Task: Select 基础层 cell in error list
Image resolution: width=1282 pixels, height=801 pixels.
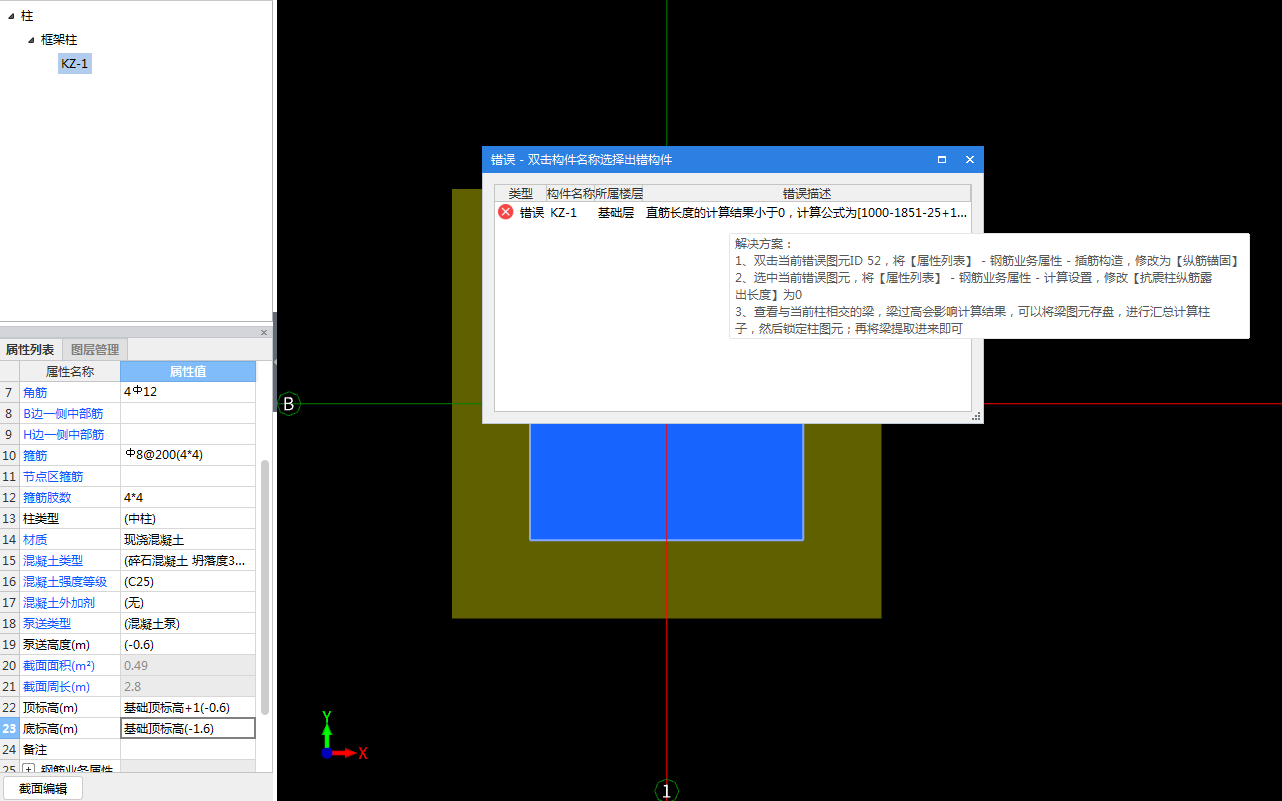Action: (x=615, y=212)
